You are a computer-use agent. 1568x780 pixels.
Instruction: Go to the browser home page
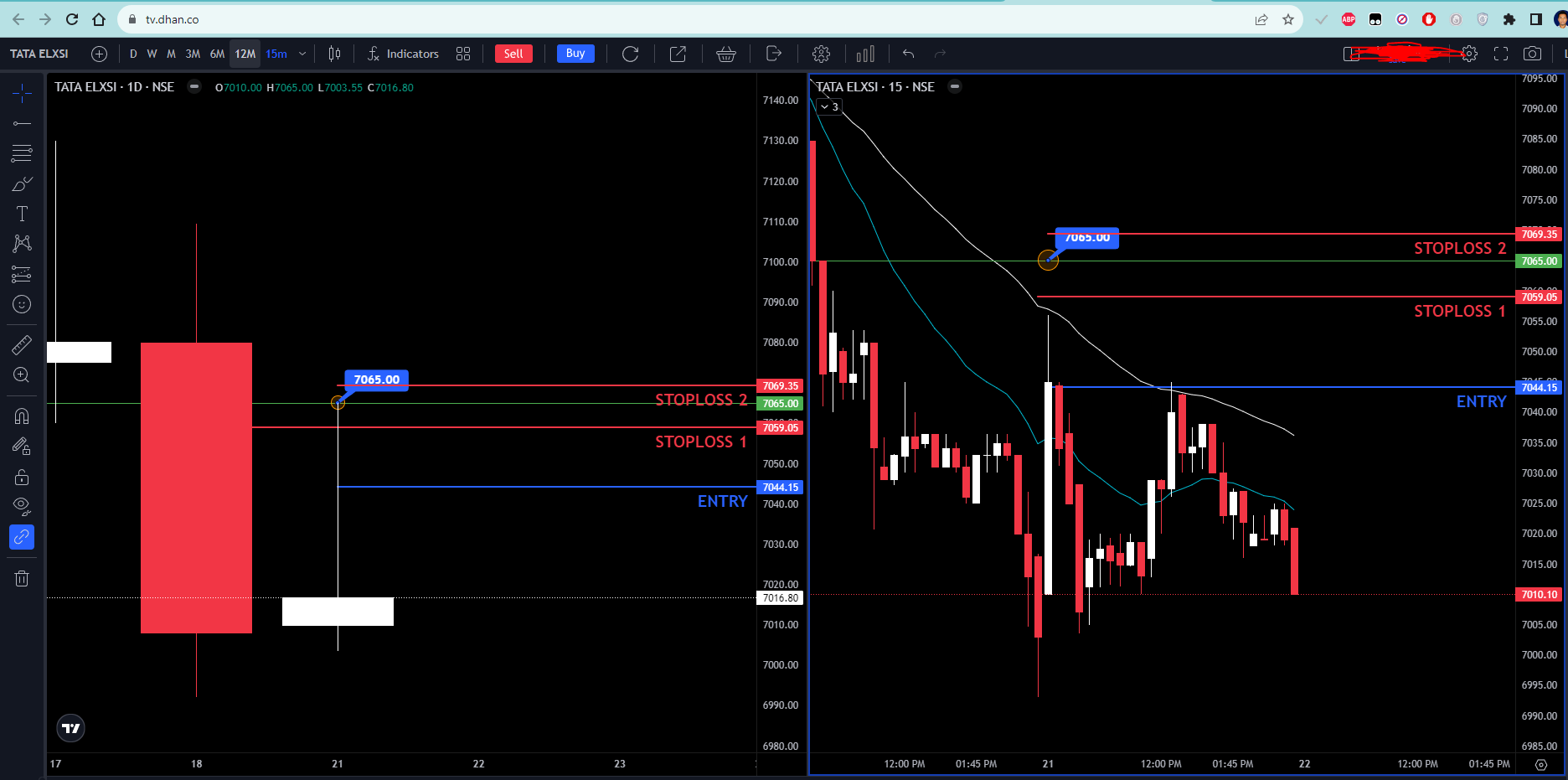point(99,19)
